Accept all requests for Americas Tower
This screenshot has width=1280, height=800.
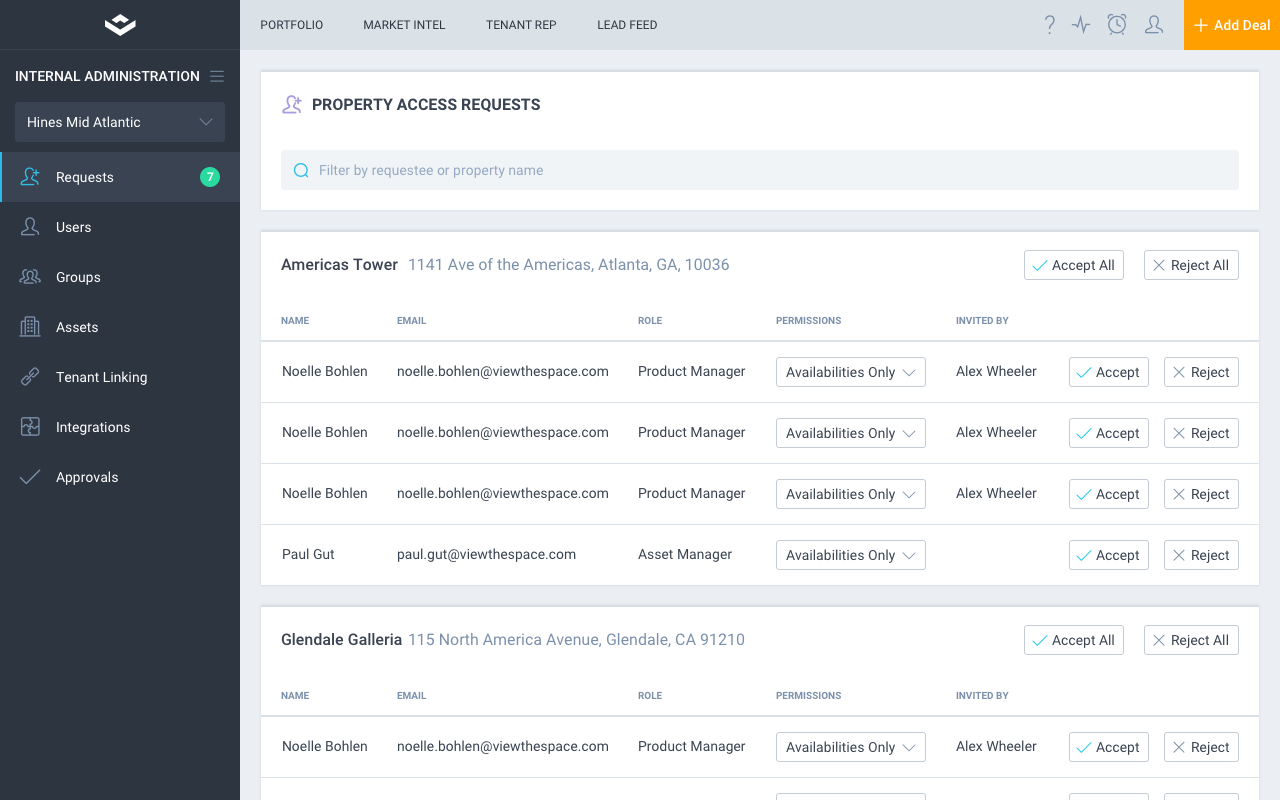1073,265
